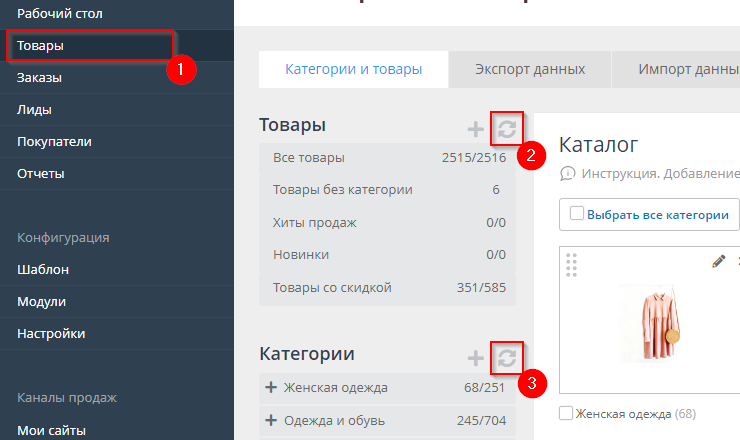Refresh the Категории counters
Image resolution: width=740 pixels, height=440 pixels.
tap(507, 357)
